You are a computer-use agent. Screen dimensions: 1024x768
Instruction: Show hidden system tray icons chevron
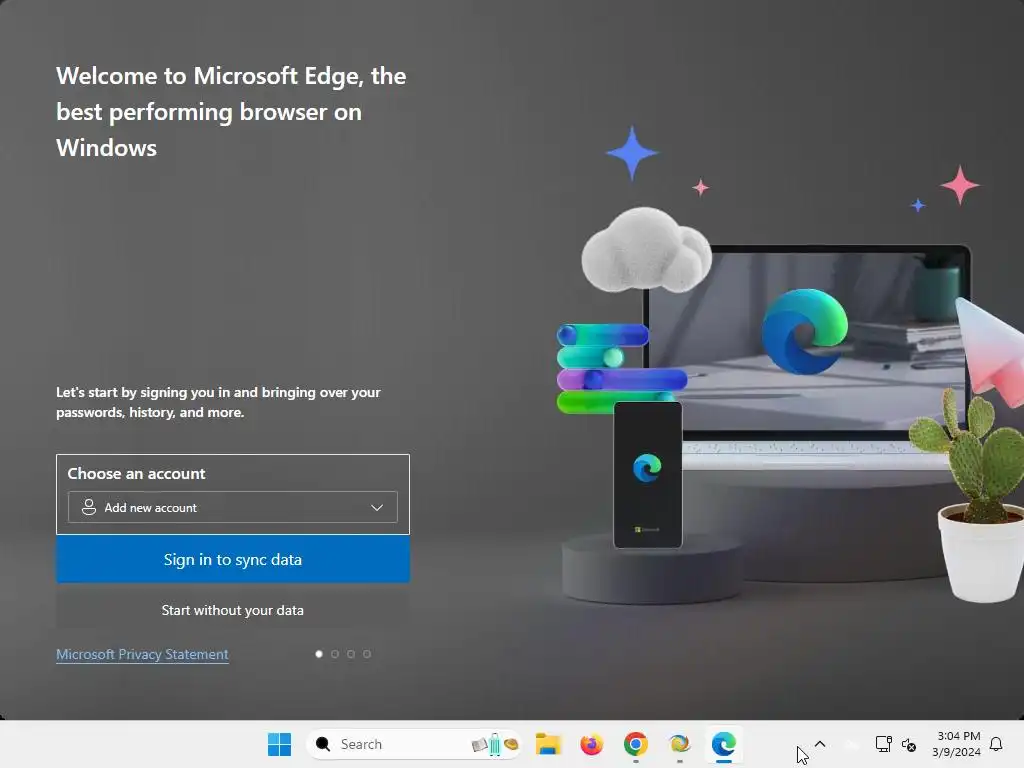pyautogui.click(x=820, y=744)
